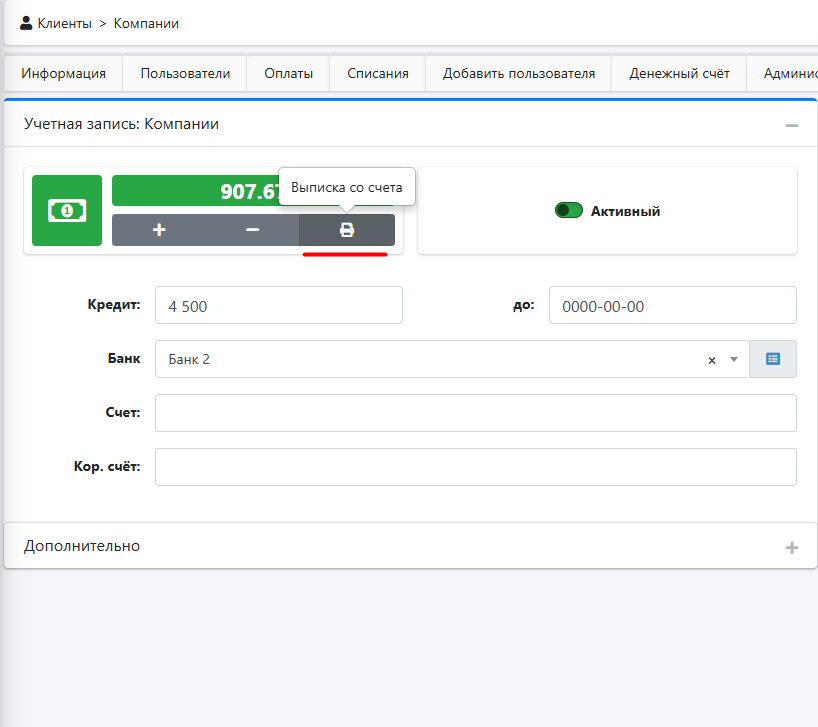
Task: Go to the Оплаты tab
Action: click(x=288, y=73)
